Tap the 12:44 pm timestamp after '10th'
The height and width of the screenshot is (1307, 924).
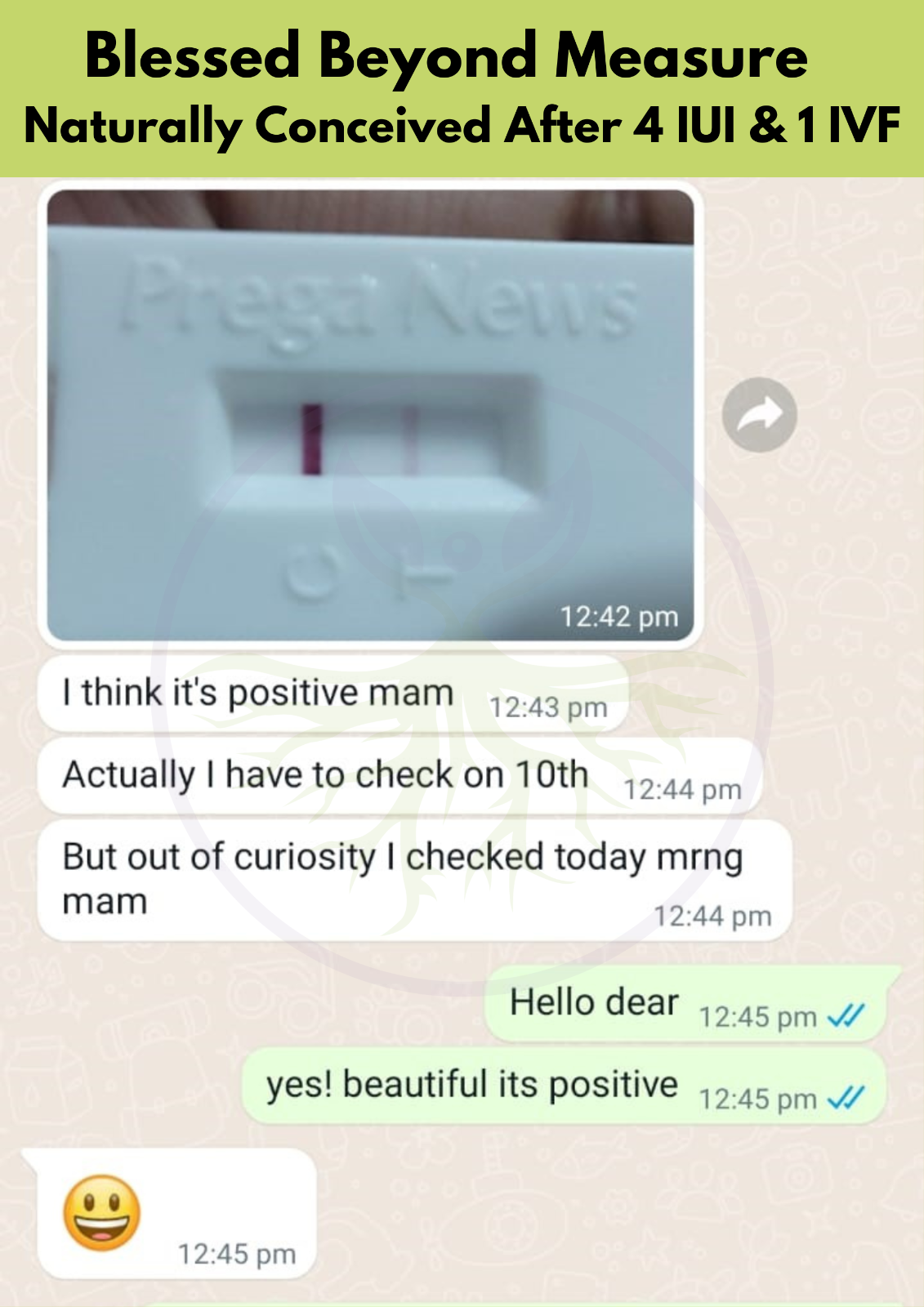[x=683, y=790]
